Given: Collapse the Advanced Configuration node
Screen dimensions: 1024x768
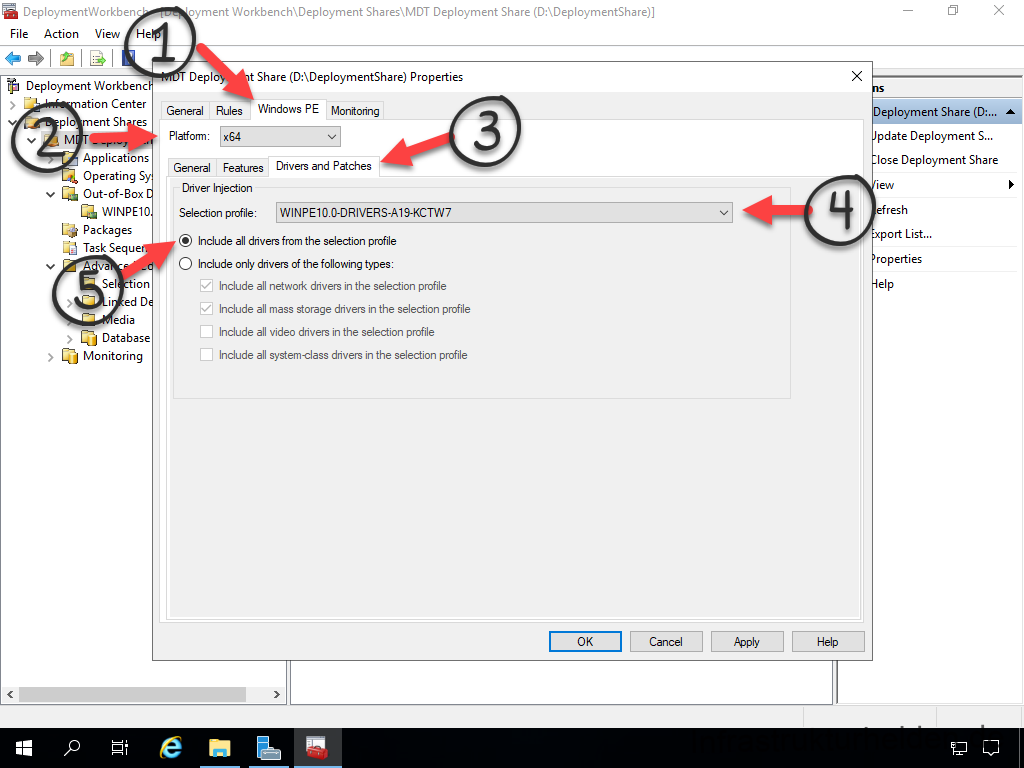Looking at the screenshot, I should click(50, 266).
